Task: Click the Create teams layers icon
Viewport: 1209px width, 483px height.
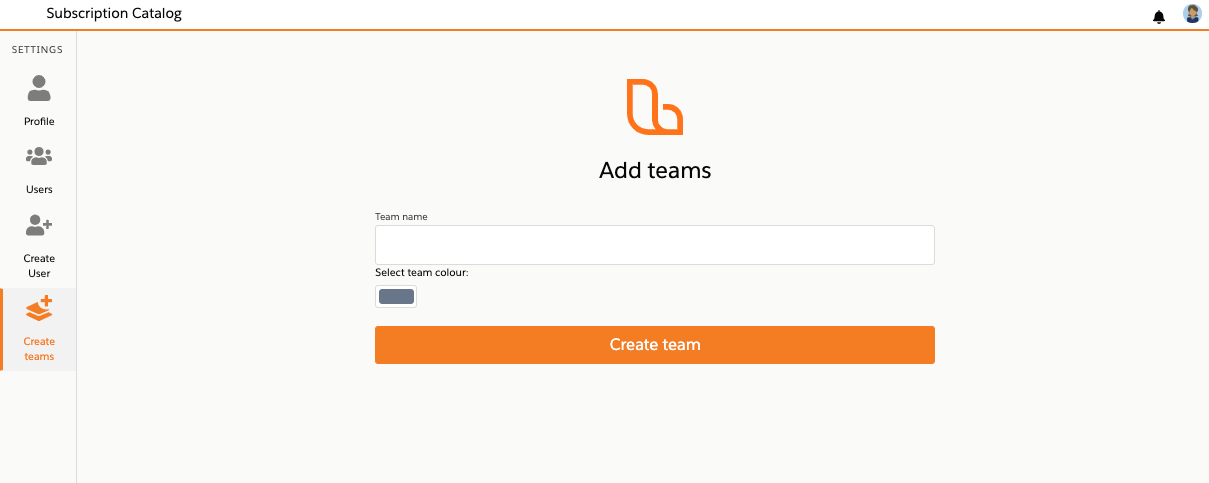Action: point(39,309)
